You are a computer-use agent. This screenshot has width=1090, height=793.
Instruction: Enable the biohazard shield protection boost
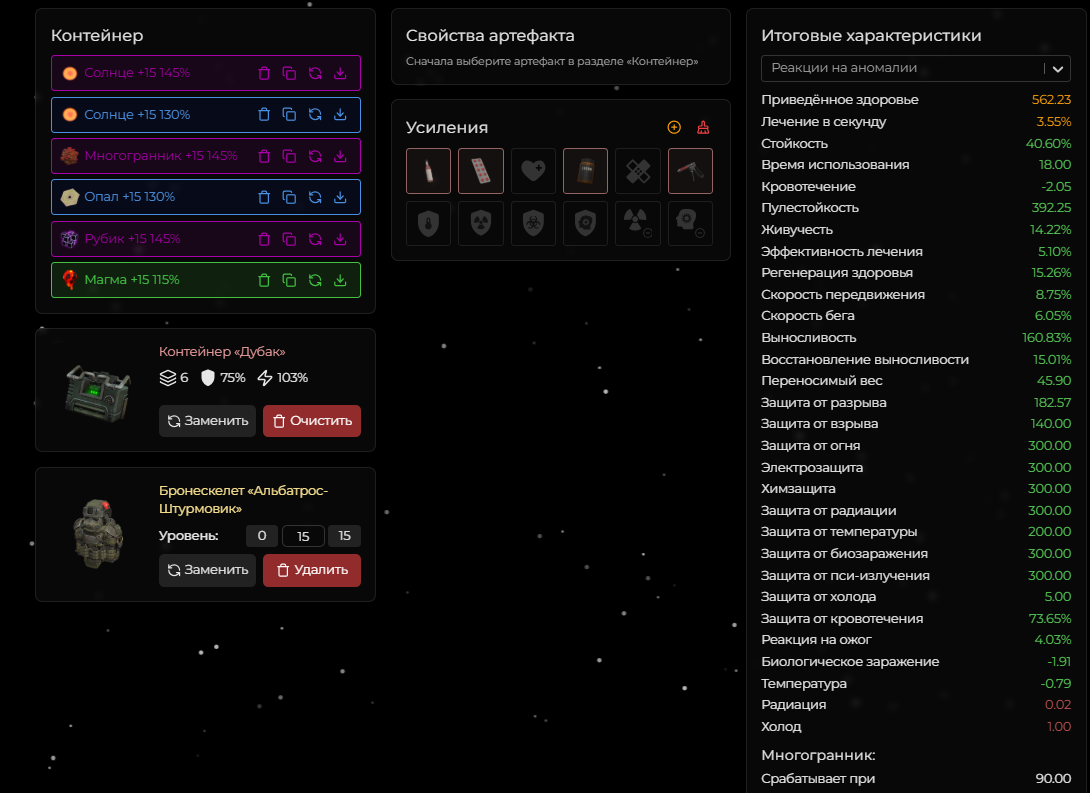(533, 223)
